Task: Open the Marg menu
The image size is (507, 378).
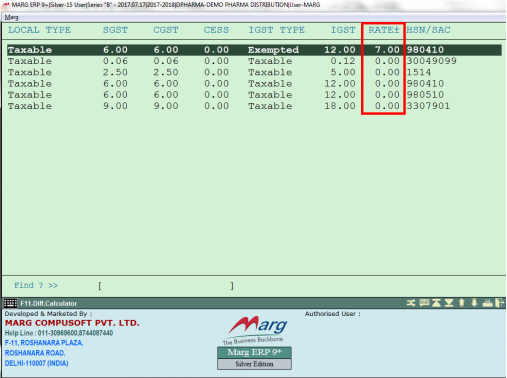Action: (x=11, y=17)
